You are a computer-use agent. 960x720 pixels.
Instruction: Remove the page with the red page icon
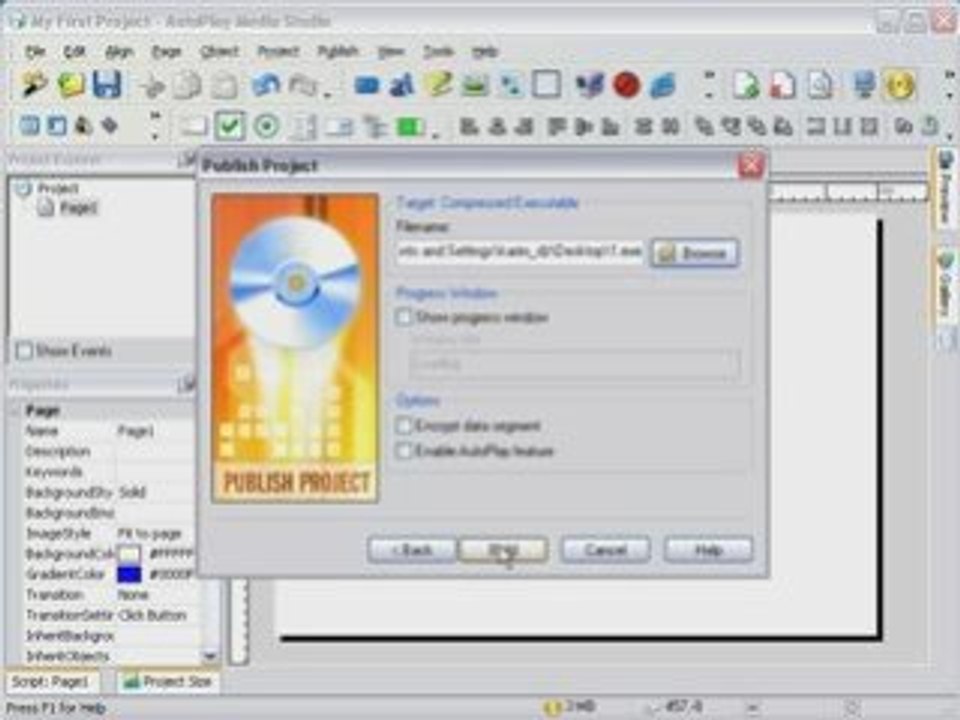coord(782,84)
